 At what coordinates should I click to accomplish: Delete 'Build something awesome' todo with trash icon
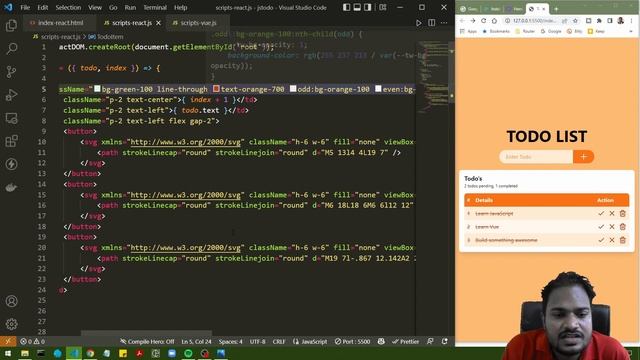point(622,240)
